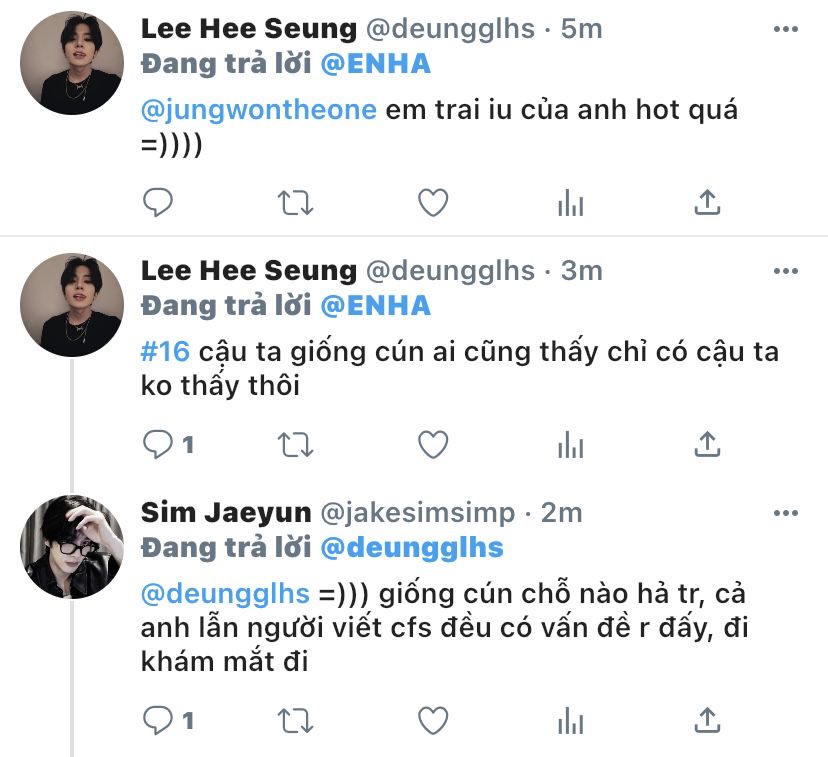Viewport: 828px width, 757px height.
Task: Like the #16 'giống cún' tweet
Action: pos(433,444)
